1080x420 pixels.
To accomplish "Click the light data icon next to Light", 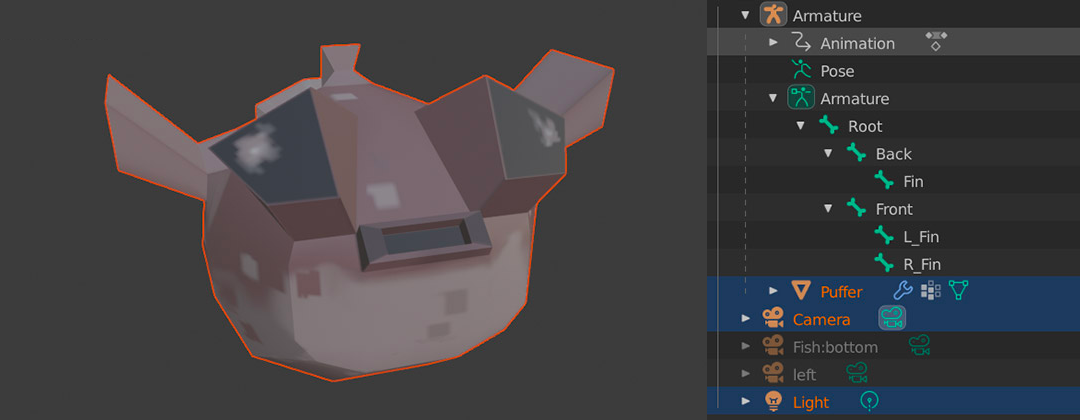I will (x=870, y=401).
